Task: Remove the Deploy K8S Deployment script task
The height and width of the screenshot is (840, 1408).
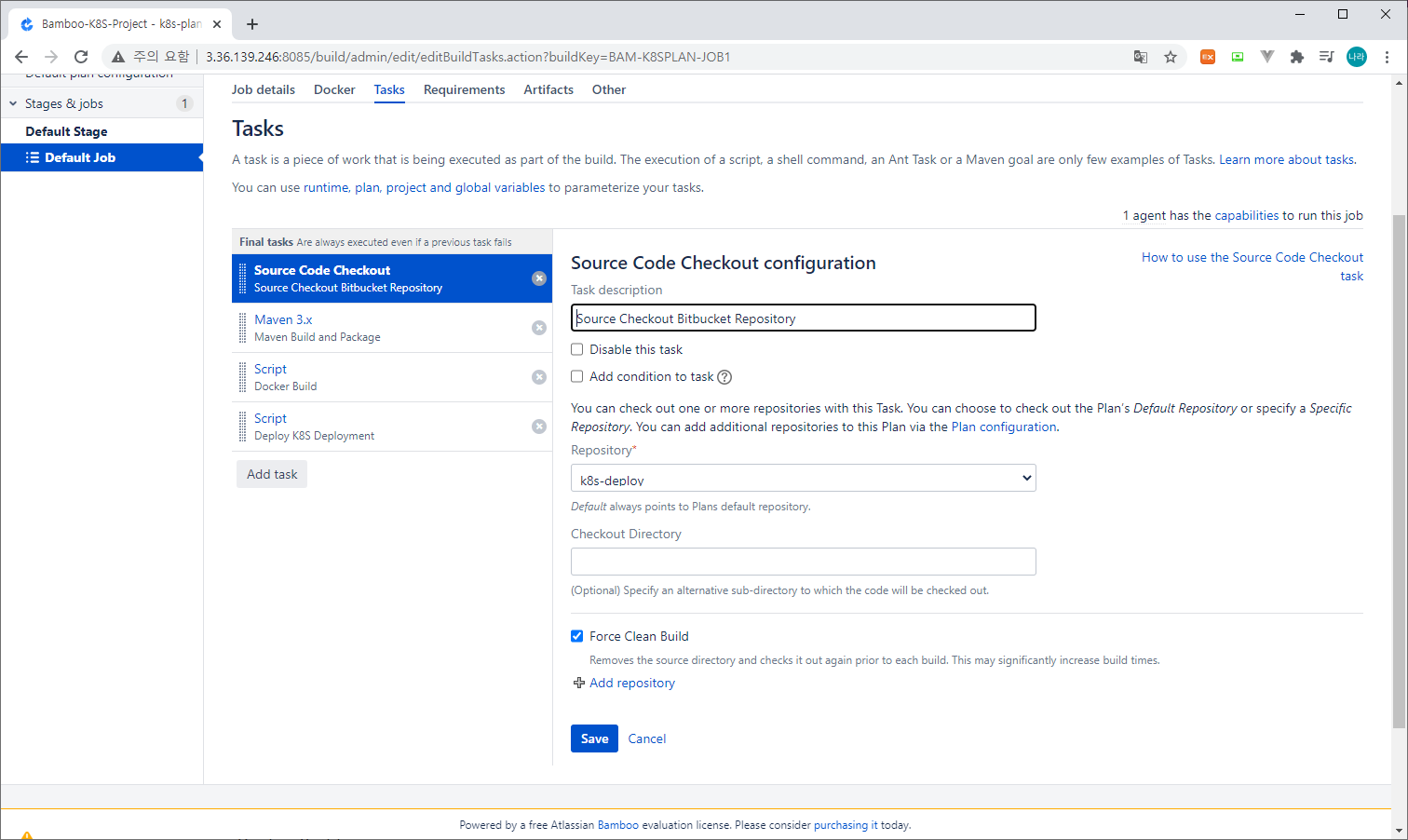Action: coord(539,427)
